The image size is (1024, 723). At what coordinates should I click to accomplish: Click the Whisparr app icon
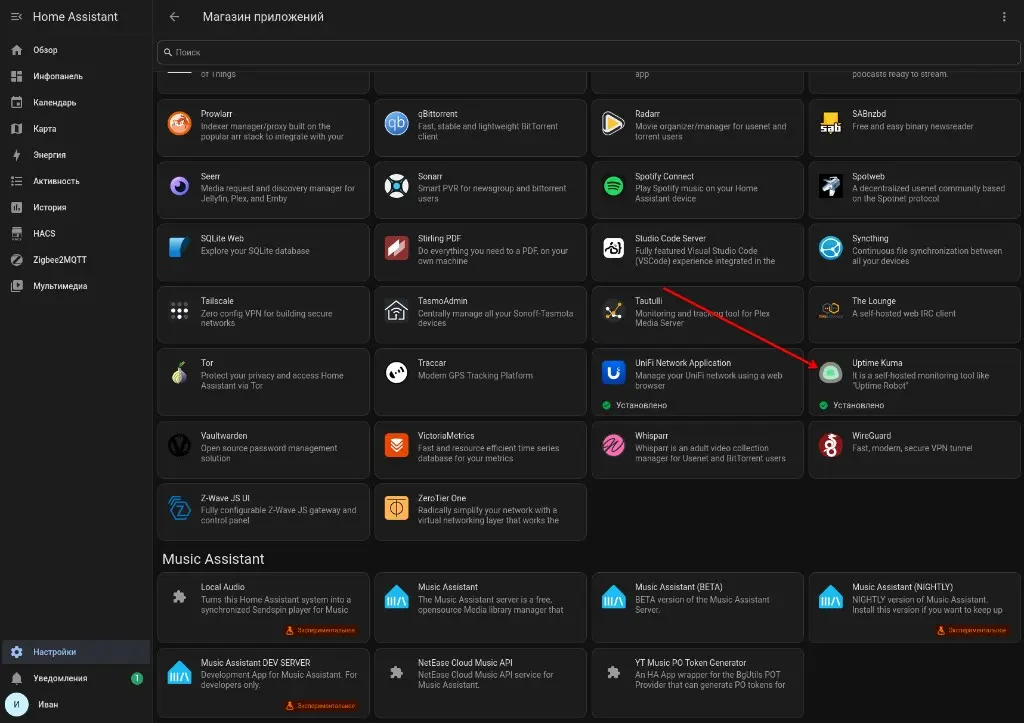[x=613, y=445]
